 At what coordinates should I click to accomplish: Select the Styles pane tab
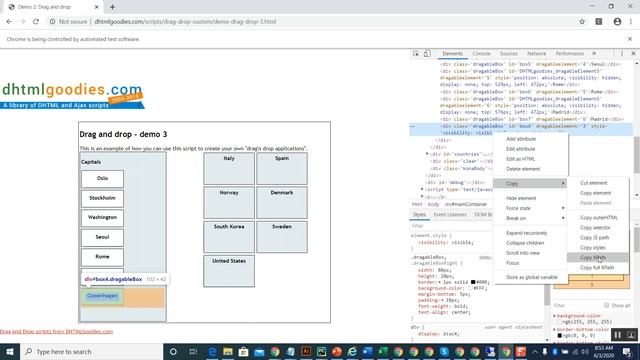click(419, 215)
